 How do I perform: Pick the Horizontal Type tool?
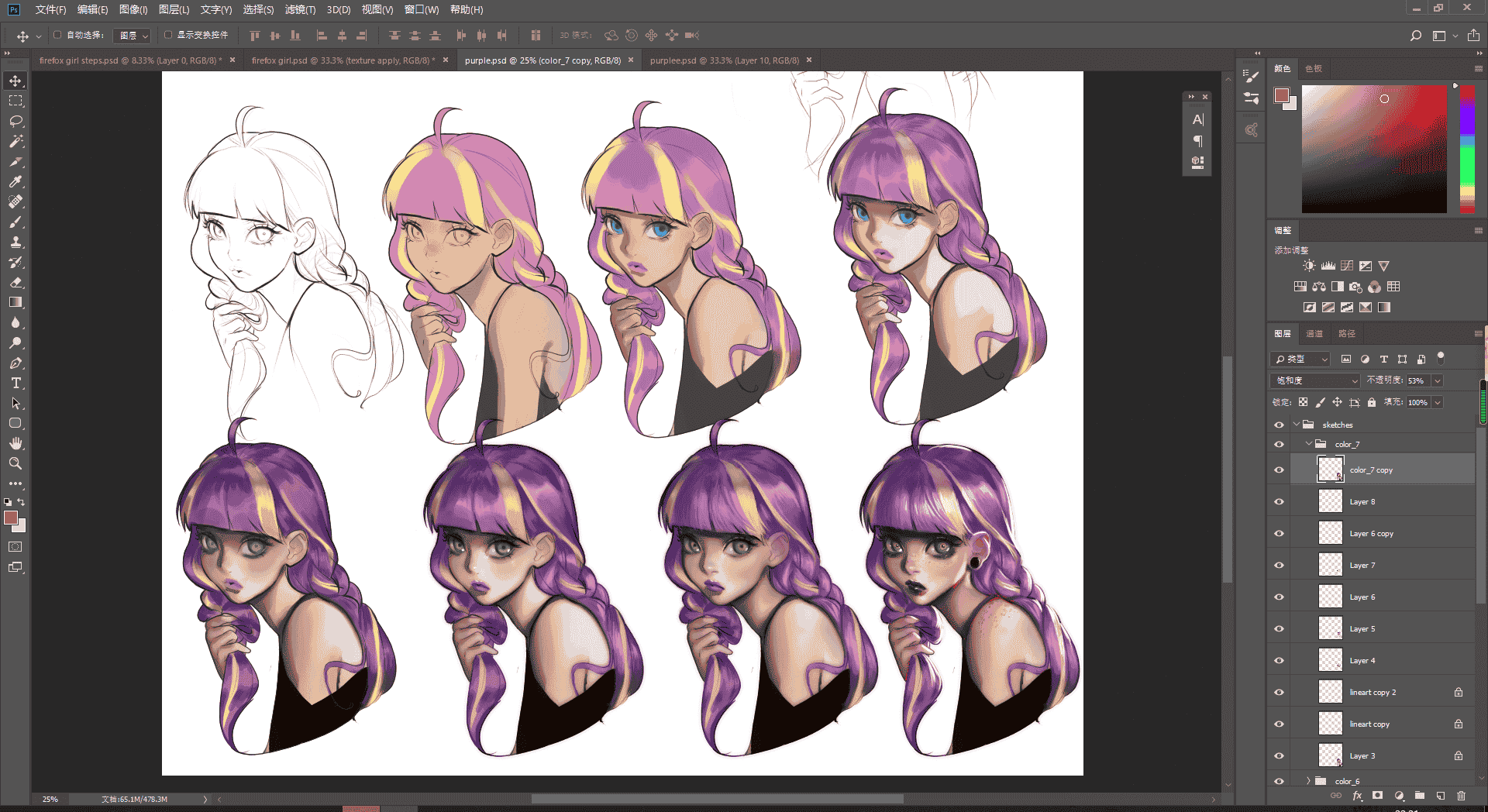(x=15, y=383)
